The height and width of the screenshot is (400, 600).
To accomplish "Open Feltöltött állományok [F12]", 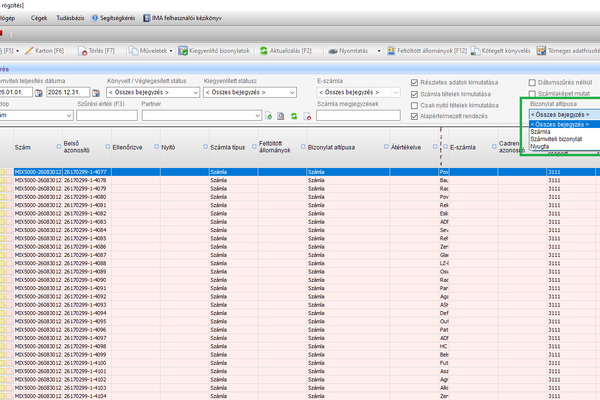I will click(427, 51).
